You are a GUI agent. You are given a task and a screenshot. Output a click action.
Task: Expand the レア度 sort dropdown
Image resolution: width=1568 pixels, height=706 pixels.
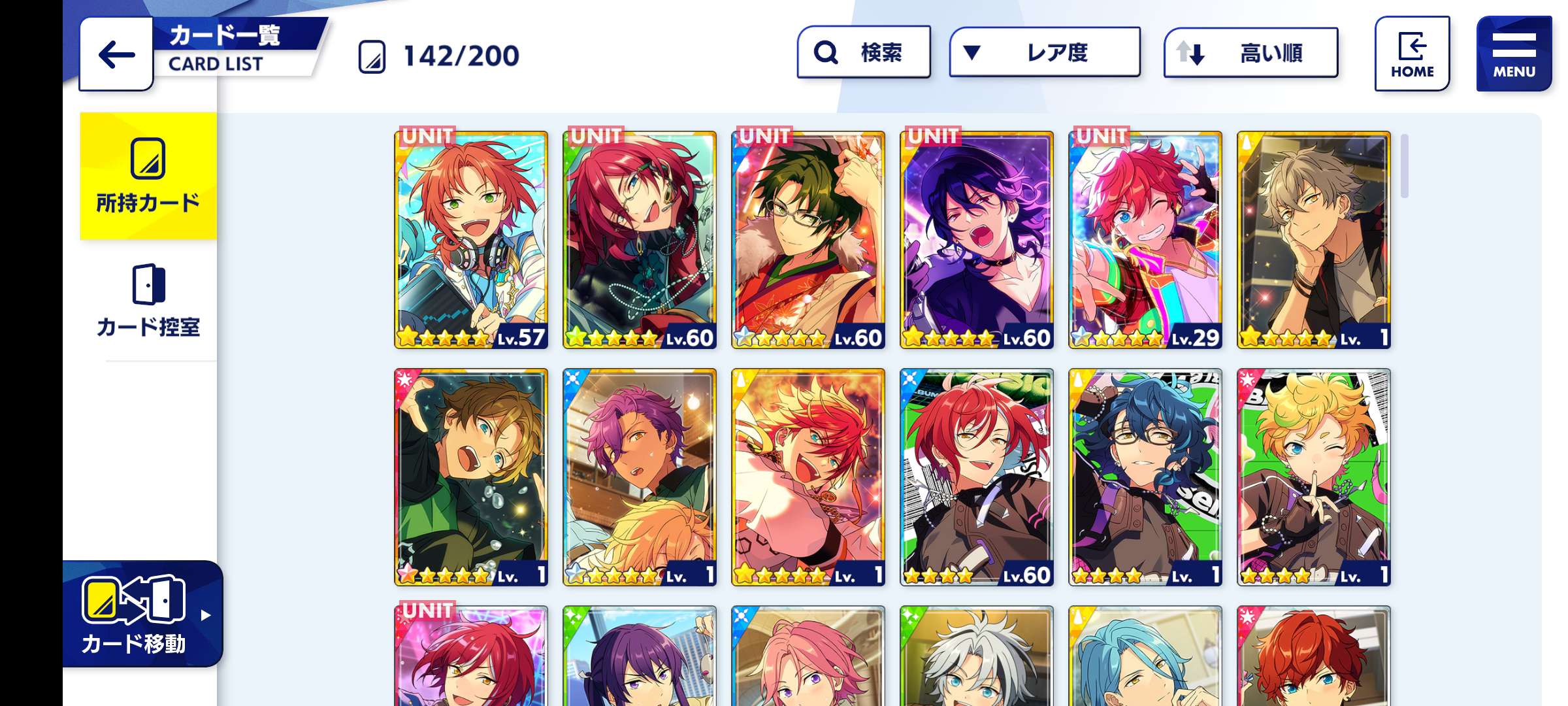[x=1045, y=52]
